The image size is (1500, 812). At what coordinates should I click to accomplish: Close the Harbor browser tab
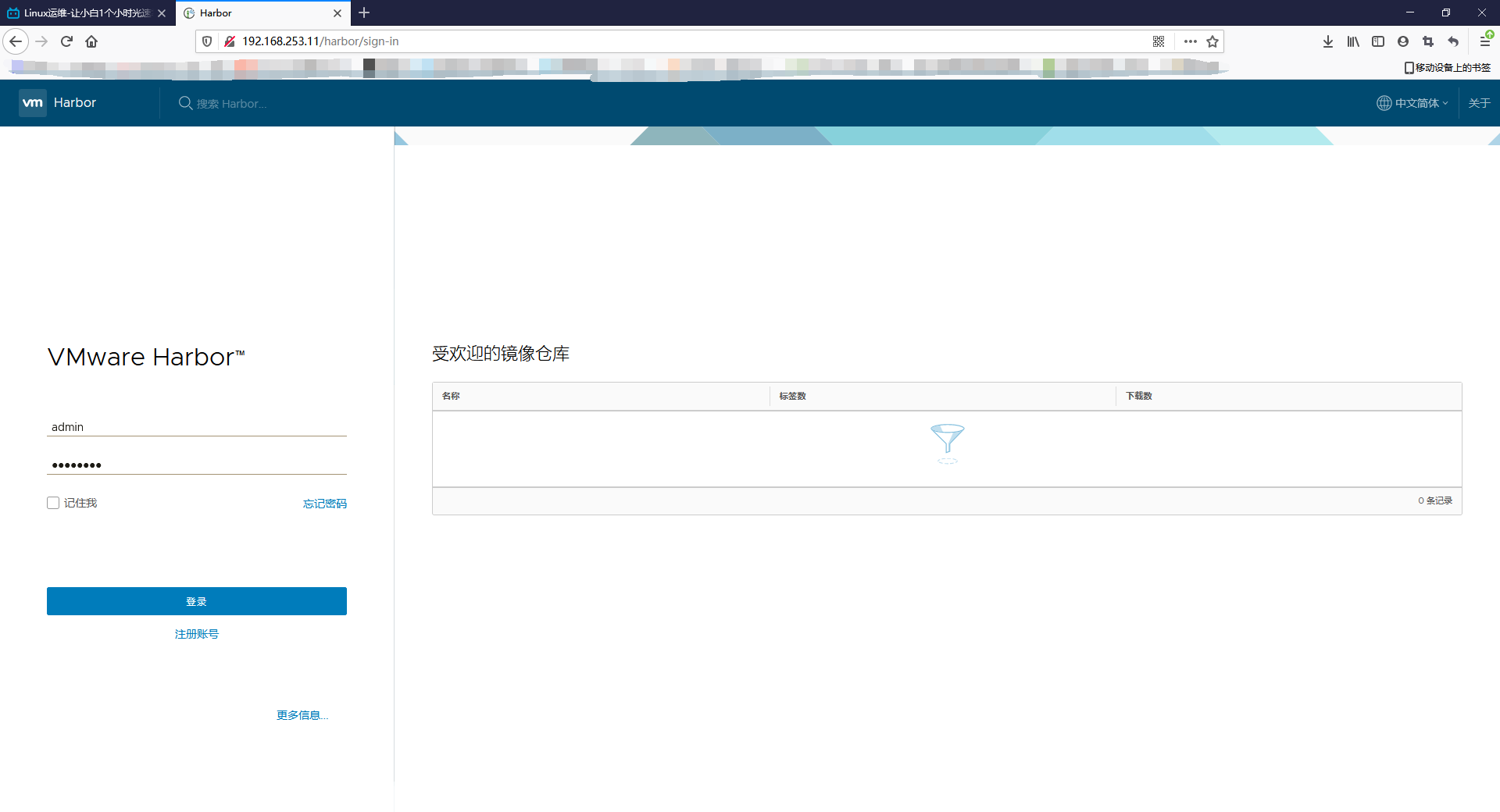(x=337, y=13)
